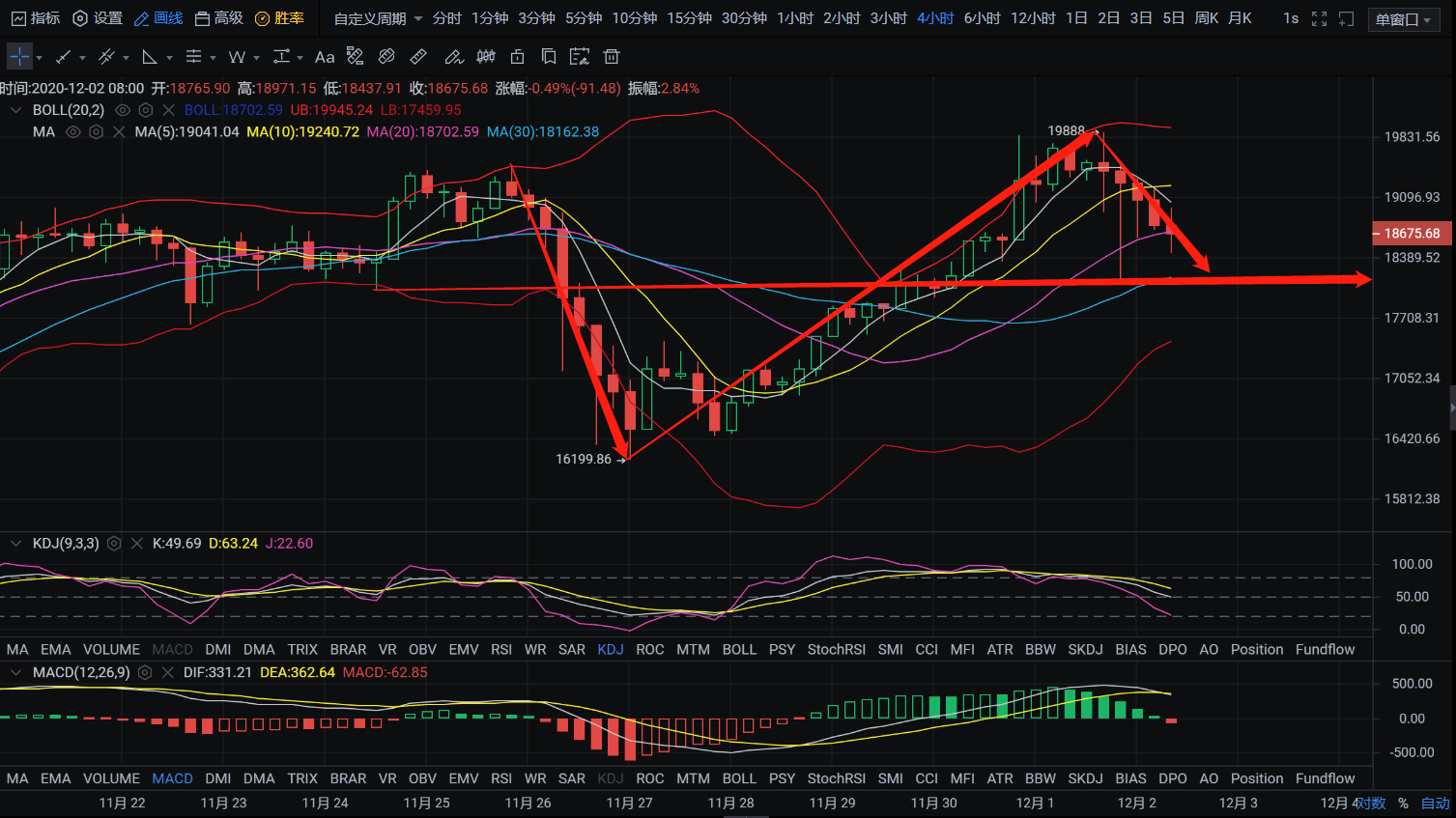Open the 指标 indicators button
This screenshot has width=1456, height=818.
coord(36,18)
